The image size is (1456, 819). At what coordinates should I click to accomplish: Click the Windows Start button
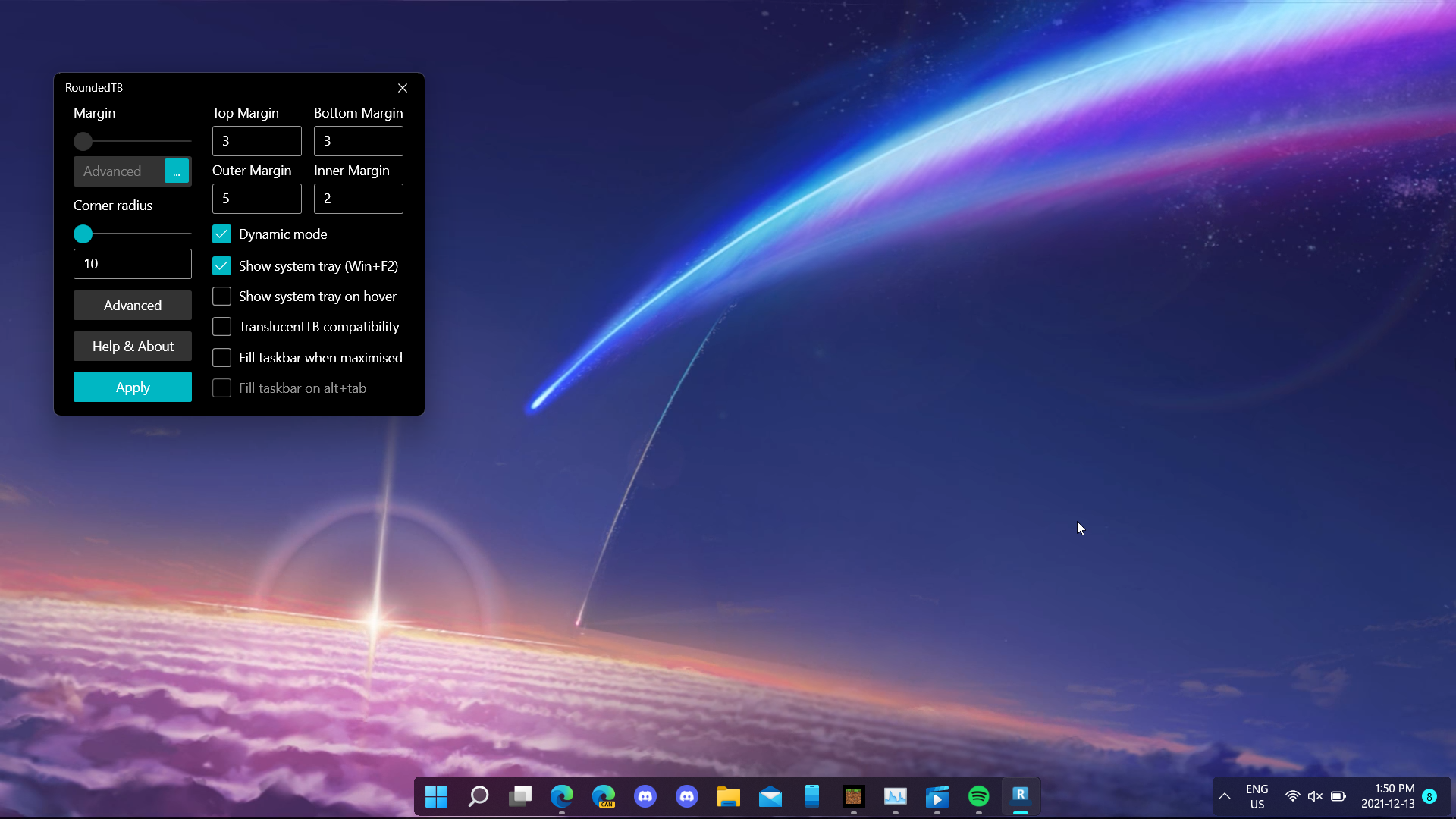coord(436,796)
